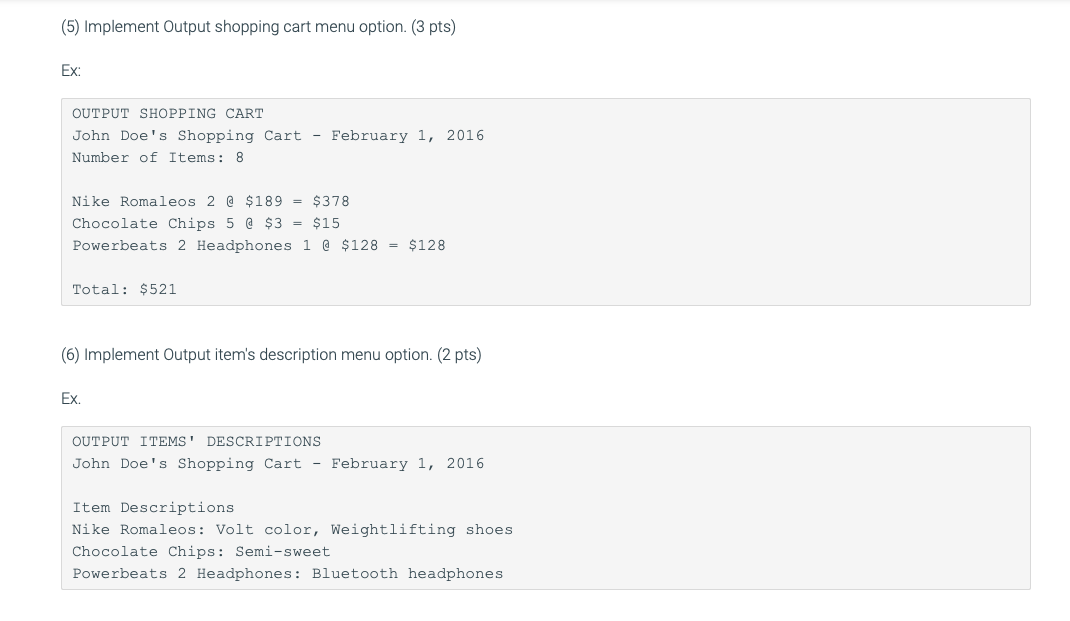
Task: Click the shopping cart date line in second block
Action: [278, 464]
